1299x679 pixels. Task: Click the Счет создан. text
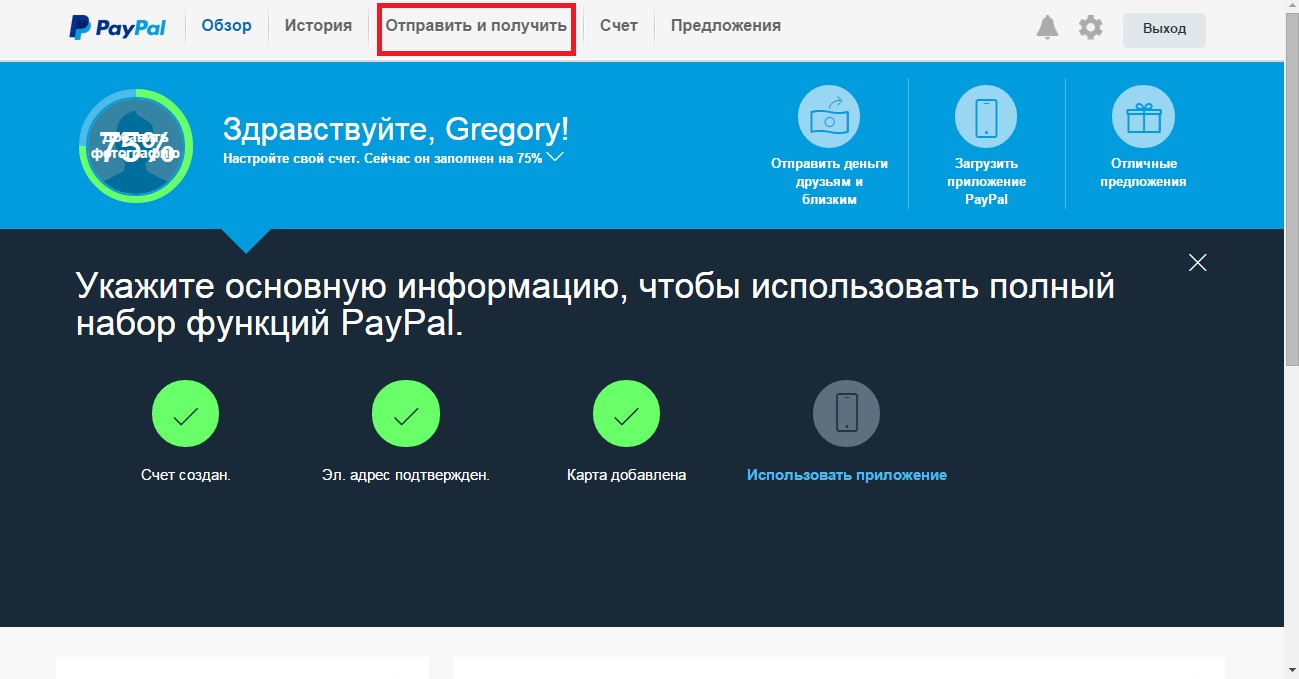186,475
